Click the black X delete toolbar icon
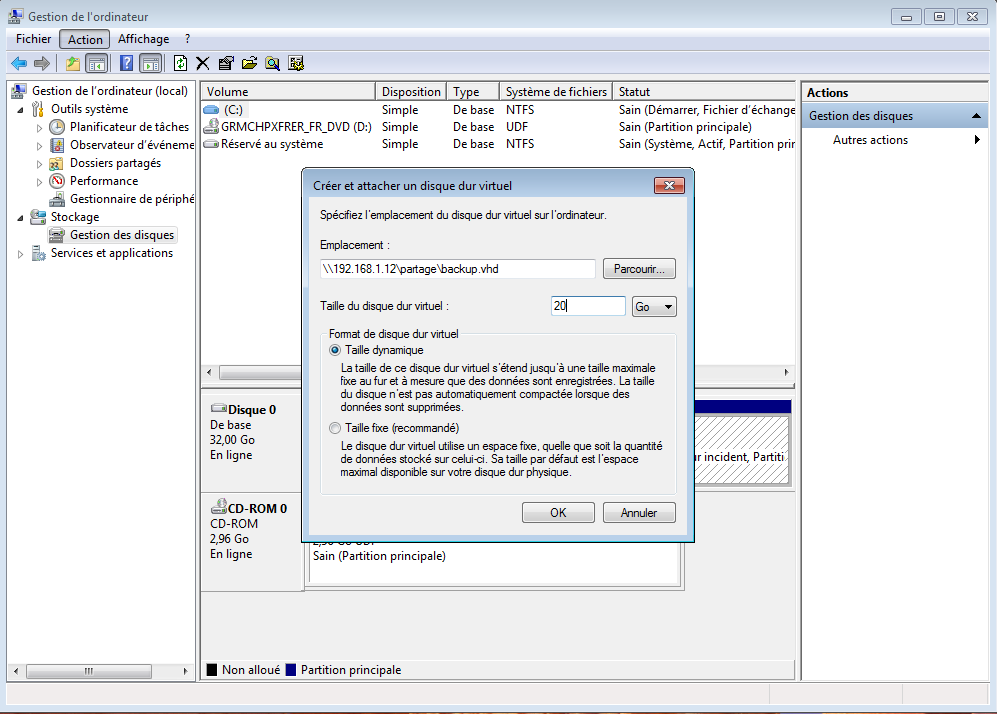The width and height of the screenshot is (997, 714). point(203,63)
